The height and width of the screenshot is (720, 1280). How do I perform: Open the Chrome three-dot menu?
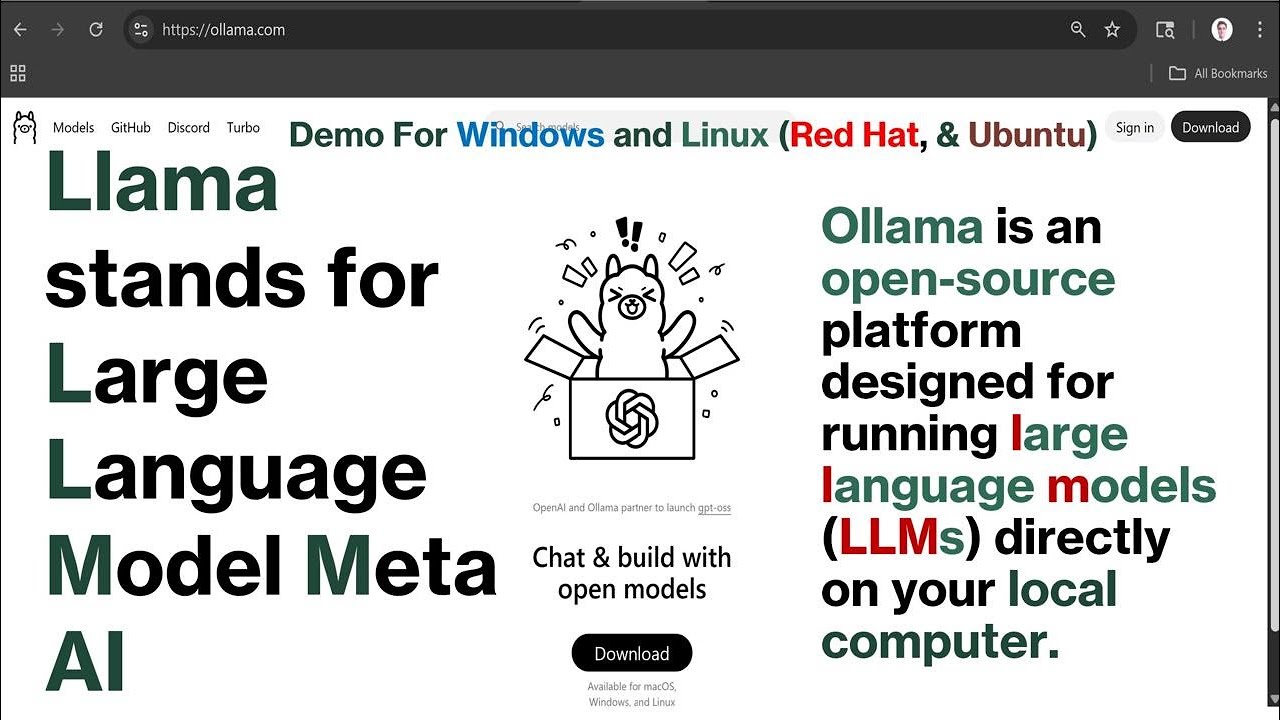[1260, 30]
